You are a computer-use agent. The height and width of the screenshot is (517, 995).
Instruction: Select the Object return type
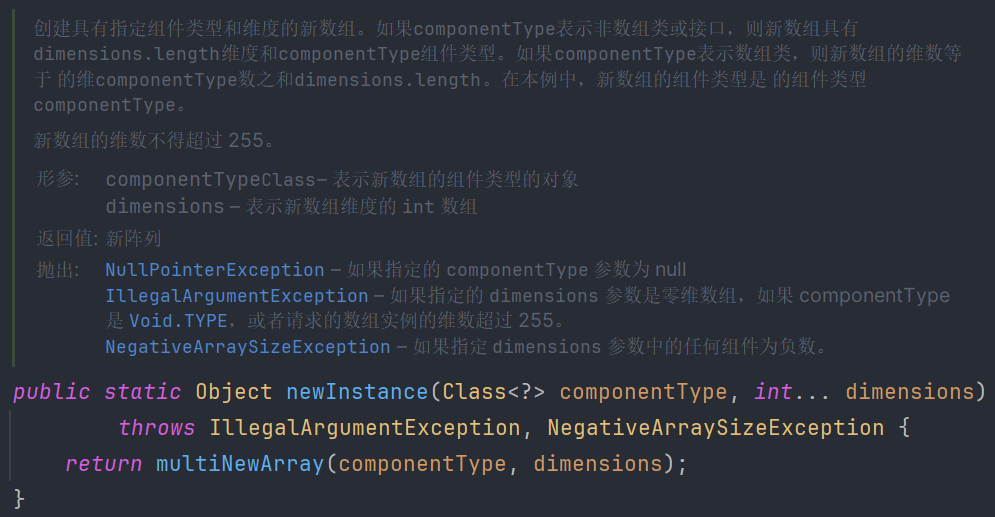[x=234, y=392]
